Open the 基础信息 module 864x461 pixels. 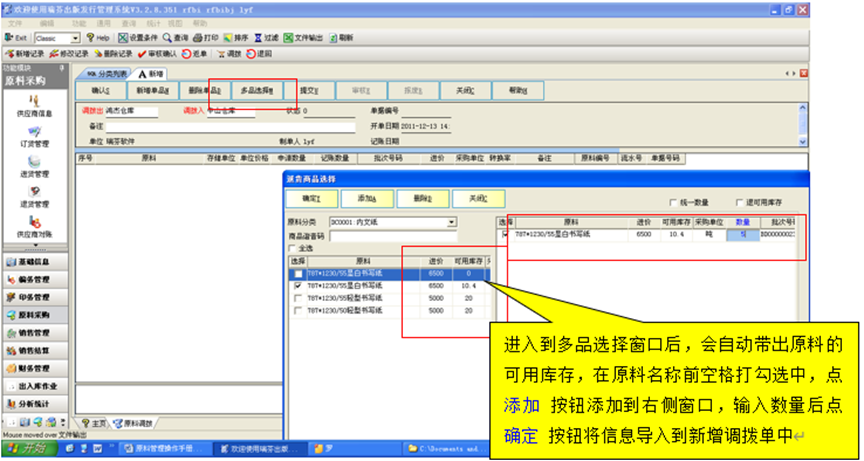click(35, 262)
